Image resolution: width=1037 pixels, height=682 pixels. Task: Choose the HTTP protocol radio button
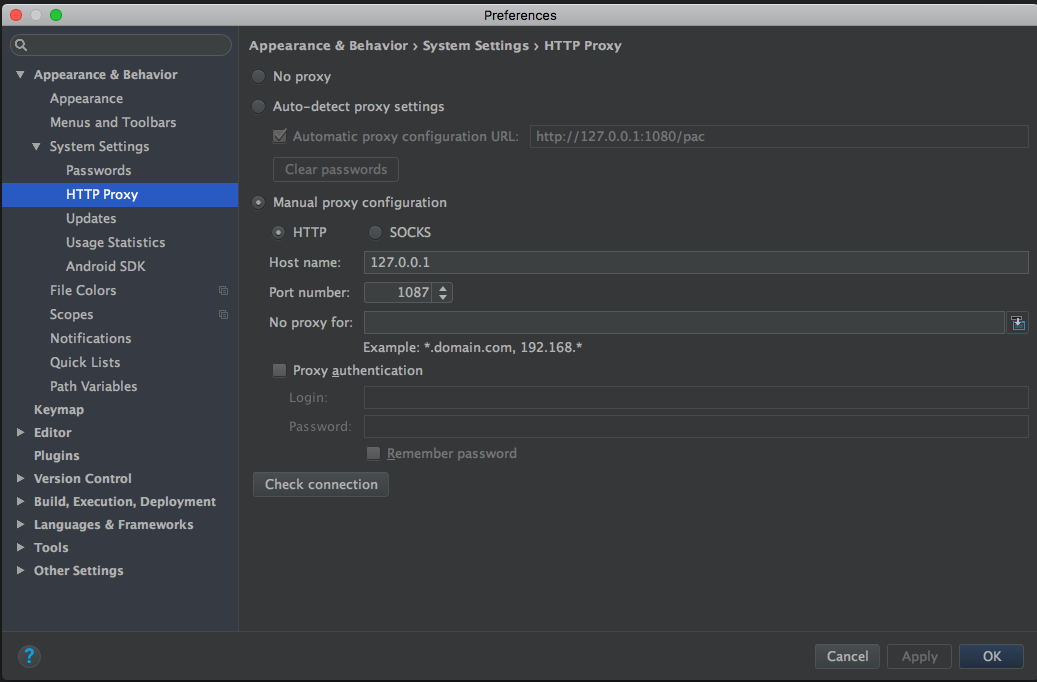278,232
